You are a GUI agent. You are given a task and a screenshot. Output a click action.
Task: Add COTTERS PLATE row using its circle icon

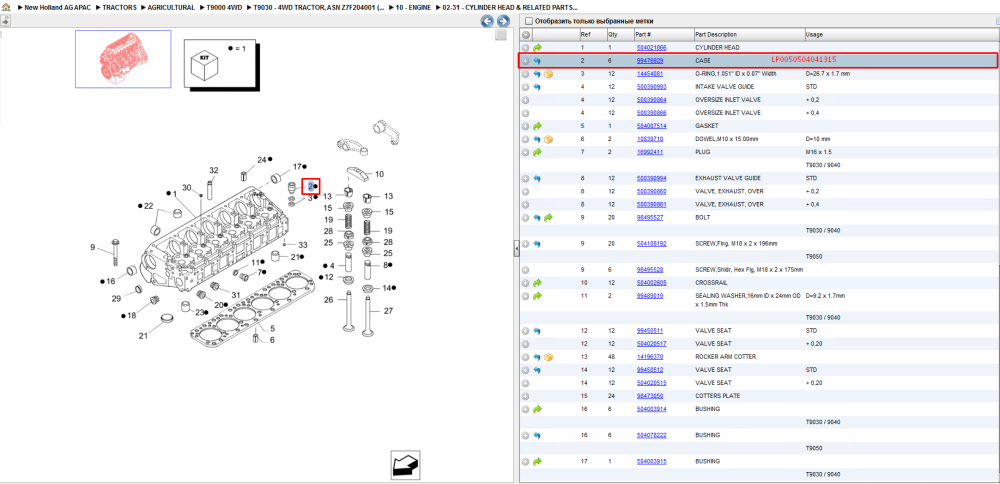(x=526, y=396)
